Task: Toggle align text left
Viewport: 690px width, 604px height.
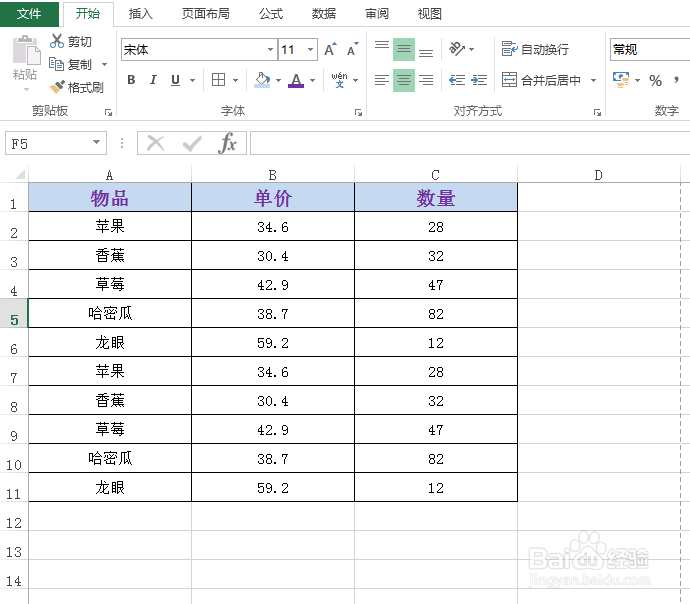Action: pos(382,80)
